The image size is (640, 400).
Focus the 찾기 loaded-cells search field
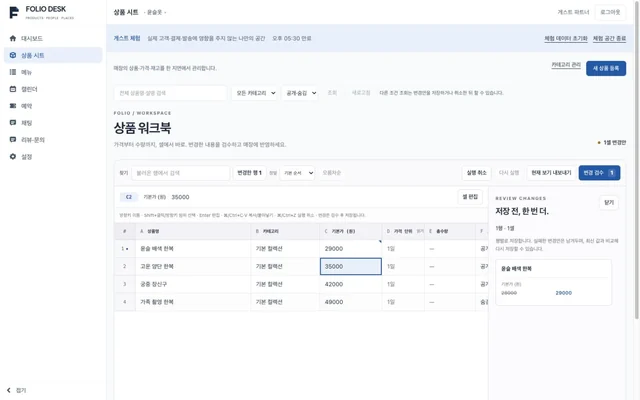(x=180, y=173)
